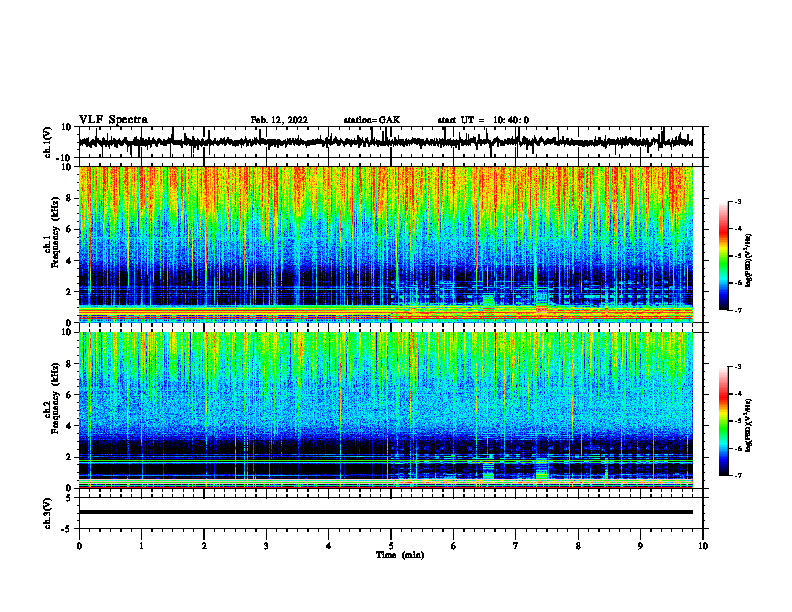Image resolution: width=792 pixels, height=612 pixels.
Task: Click time axis tick label "9"
Action: click(640, 546)
